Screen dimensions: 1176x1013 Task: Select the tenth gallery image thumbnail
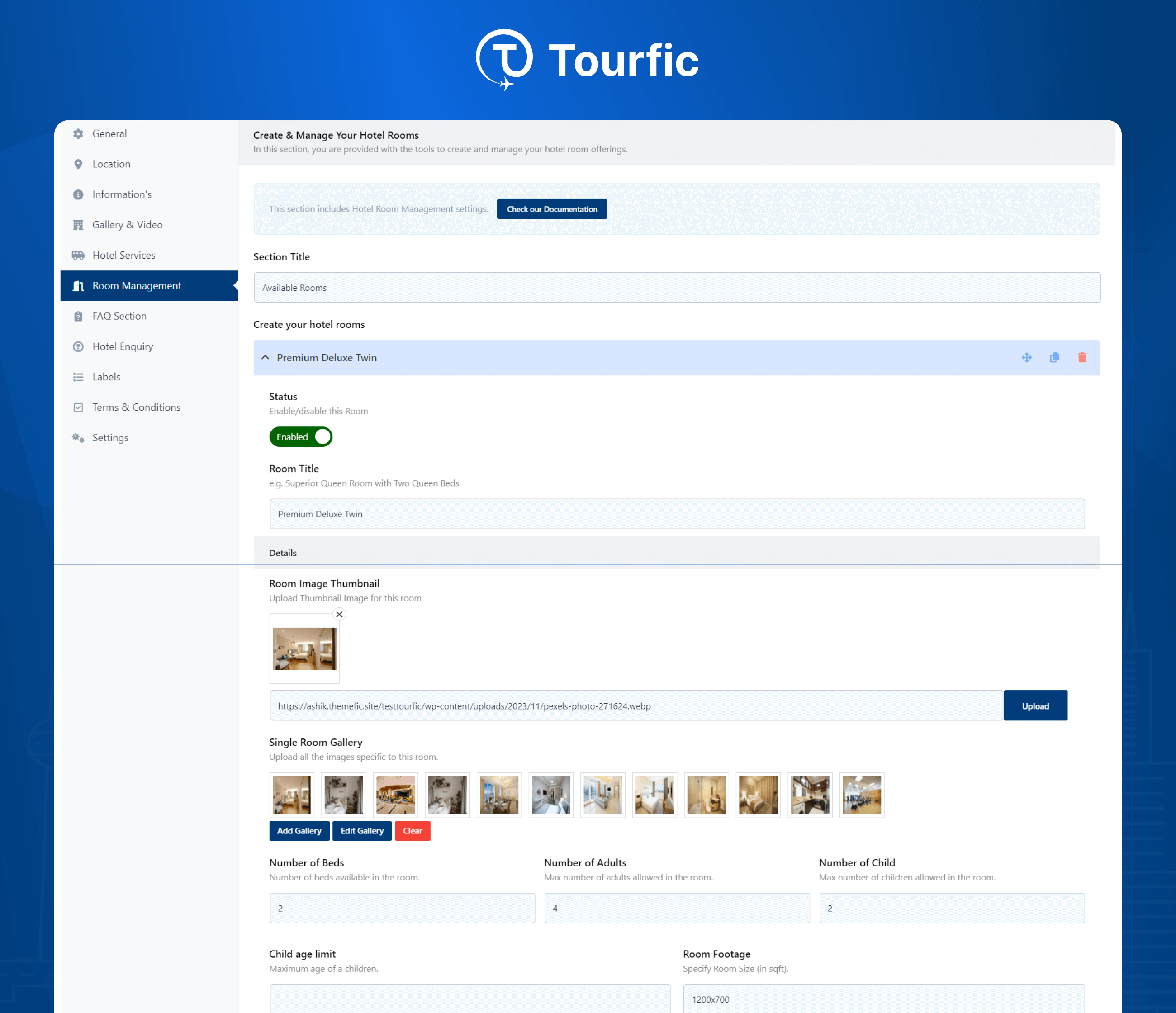[758, 795]
